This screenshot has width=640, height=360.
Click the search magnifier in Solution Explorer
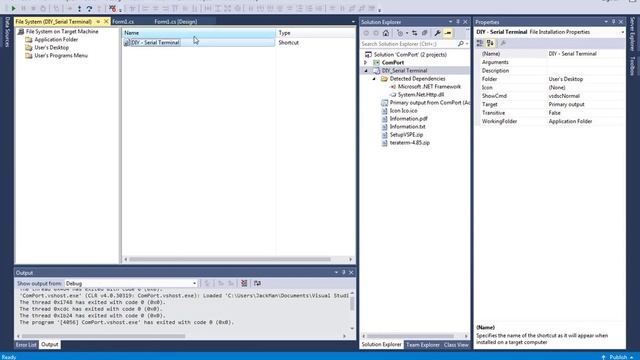[461, 44]
